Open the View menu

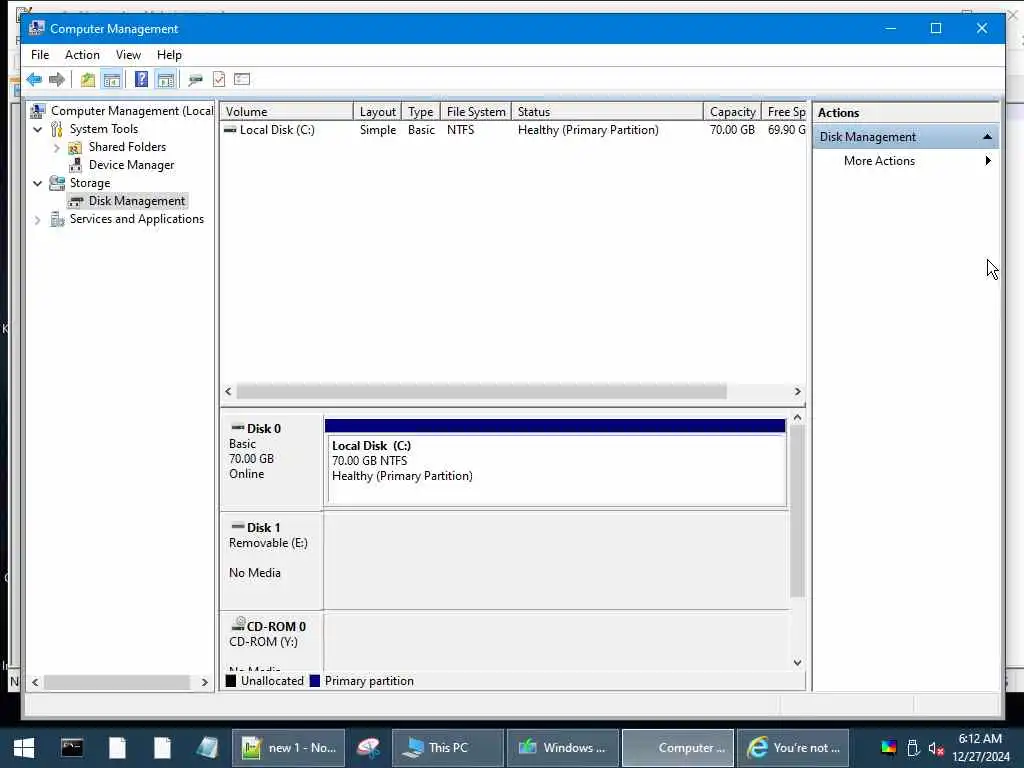pos(128,55)
